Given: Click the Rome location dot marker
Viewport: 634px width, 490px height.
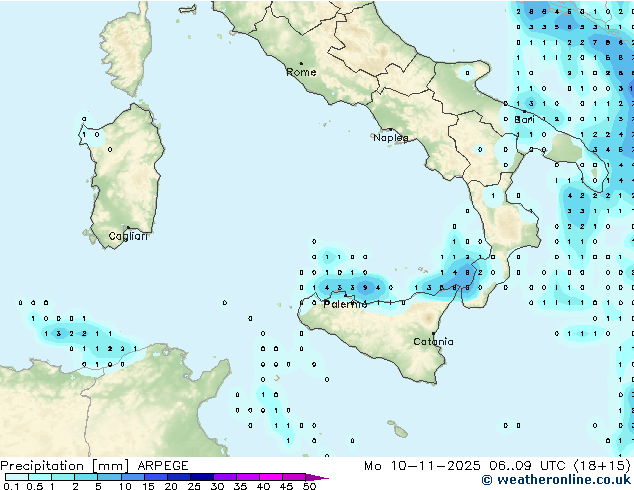Looking at the screenshot, I should [x=301, y=63].
